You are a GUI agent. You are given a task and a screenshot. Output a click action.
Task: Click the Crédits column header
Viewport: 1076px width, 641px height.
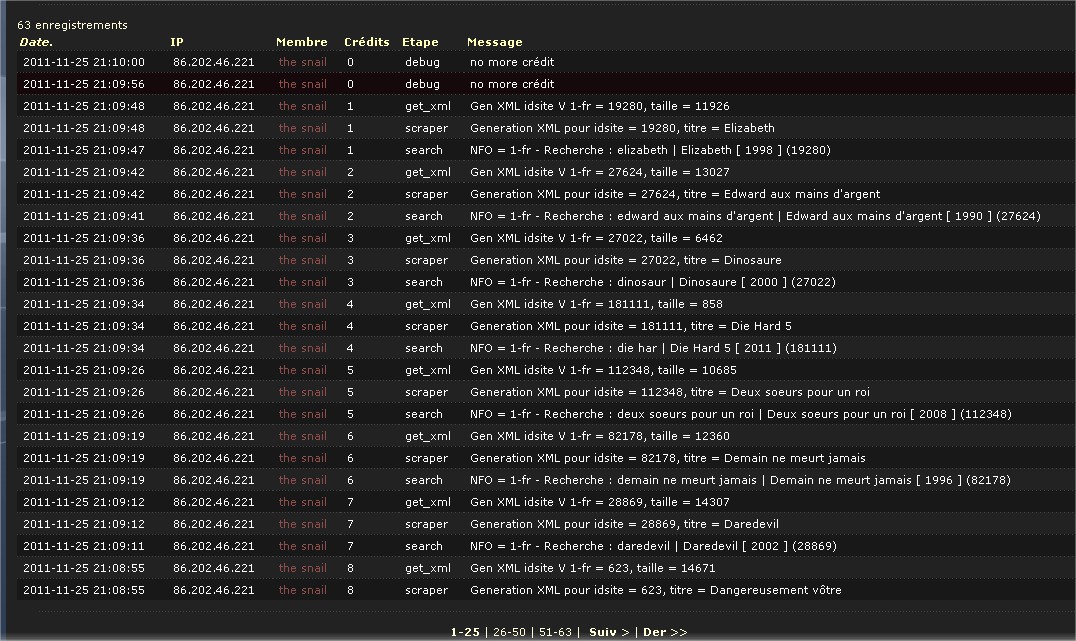click(x=366, y=42)
